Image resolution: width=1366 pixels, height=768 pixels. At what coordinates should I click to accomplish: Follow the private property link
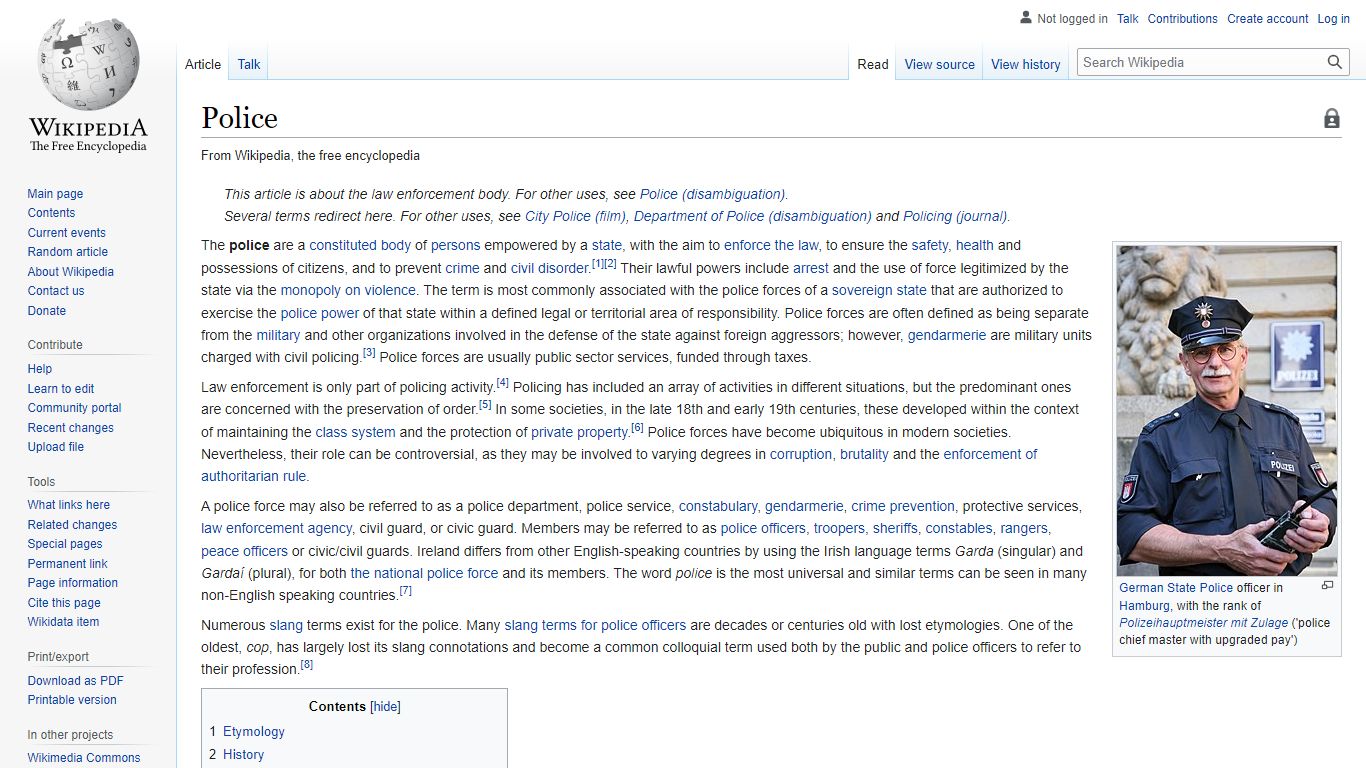click(580, 432)
